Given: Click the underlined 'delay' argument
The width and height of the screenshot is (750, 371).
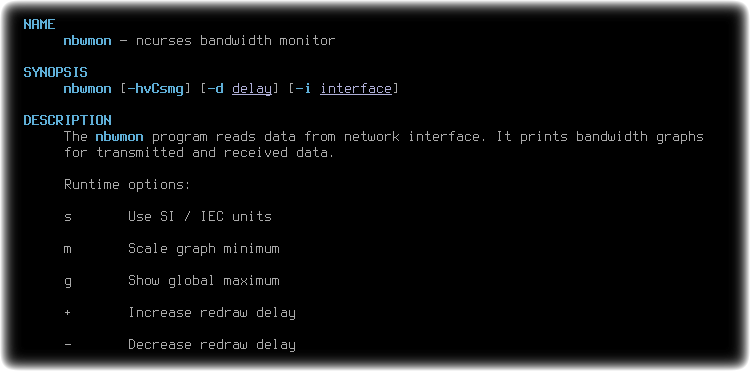Looking at the screenshot, I should coord(252,88).
